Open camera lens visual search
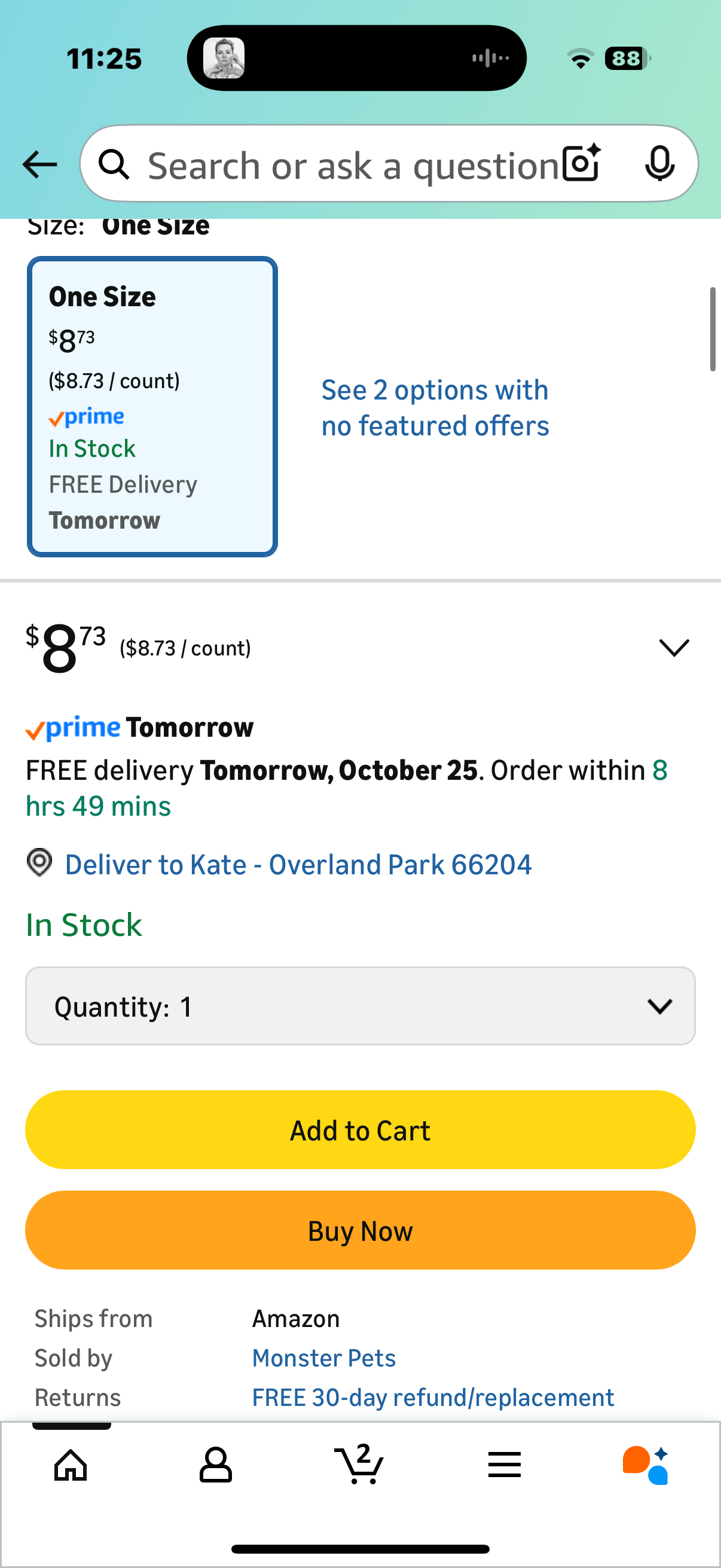The image size is (721, 1568). (582, 163)
